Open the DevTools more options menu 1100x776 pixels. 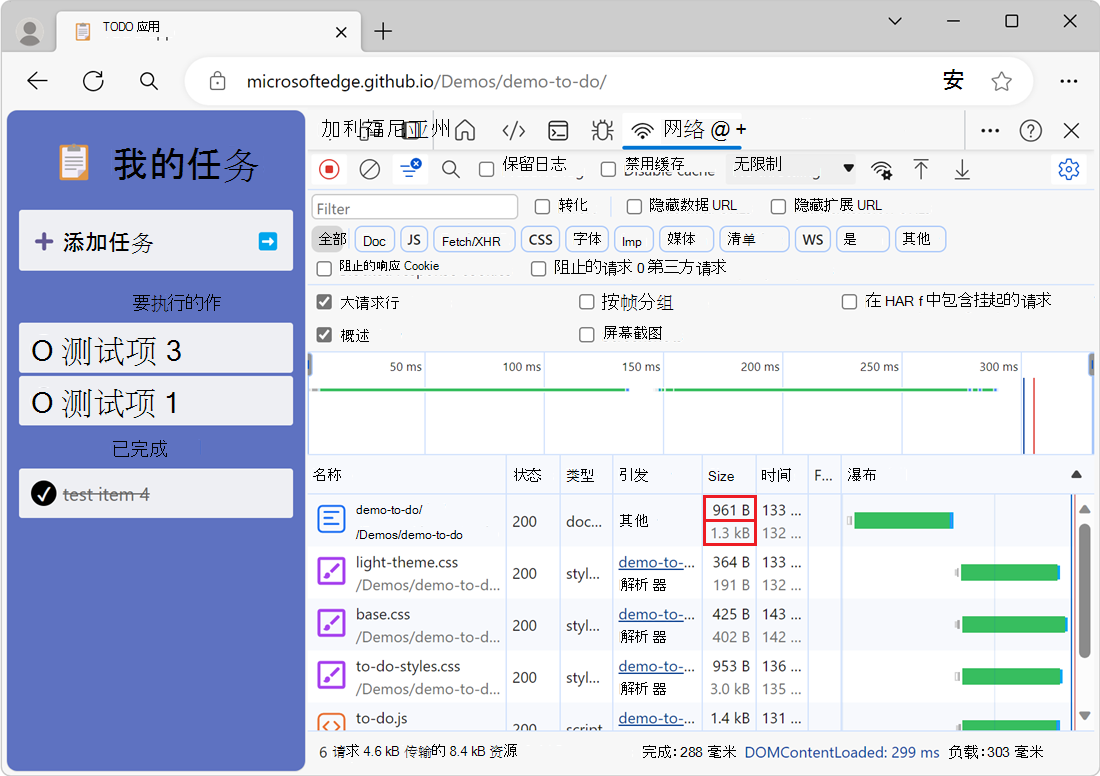coord(989,130)
